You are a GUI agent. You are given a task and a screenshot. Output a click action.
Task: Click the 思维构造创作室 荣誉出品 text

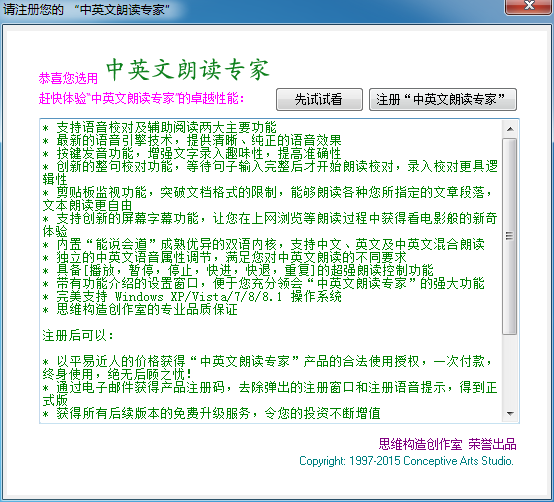click(447, 444)
